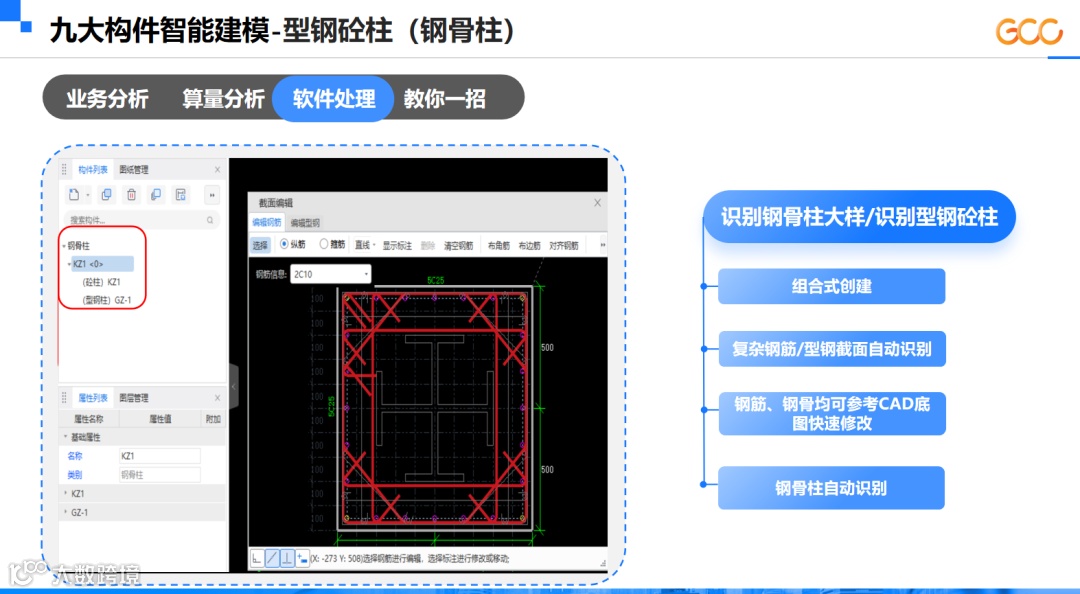
Task: Switch to the 属性列表 tab
Action: point(92,398)
